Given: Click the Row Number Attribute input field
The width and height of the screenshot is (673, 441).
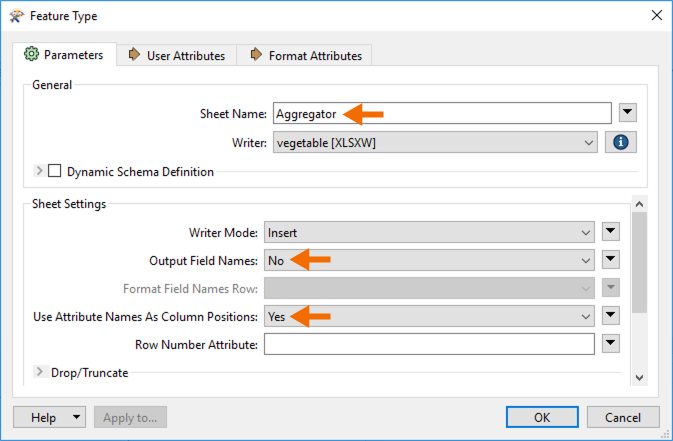Looking at the screenshot, I should point(429,344).
